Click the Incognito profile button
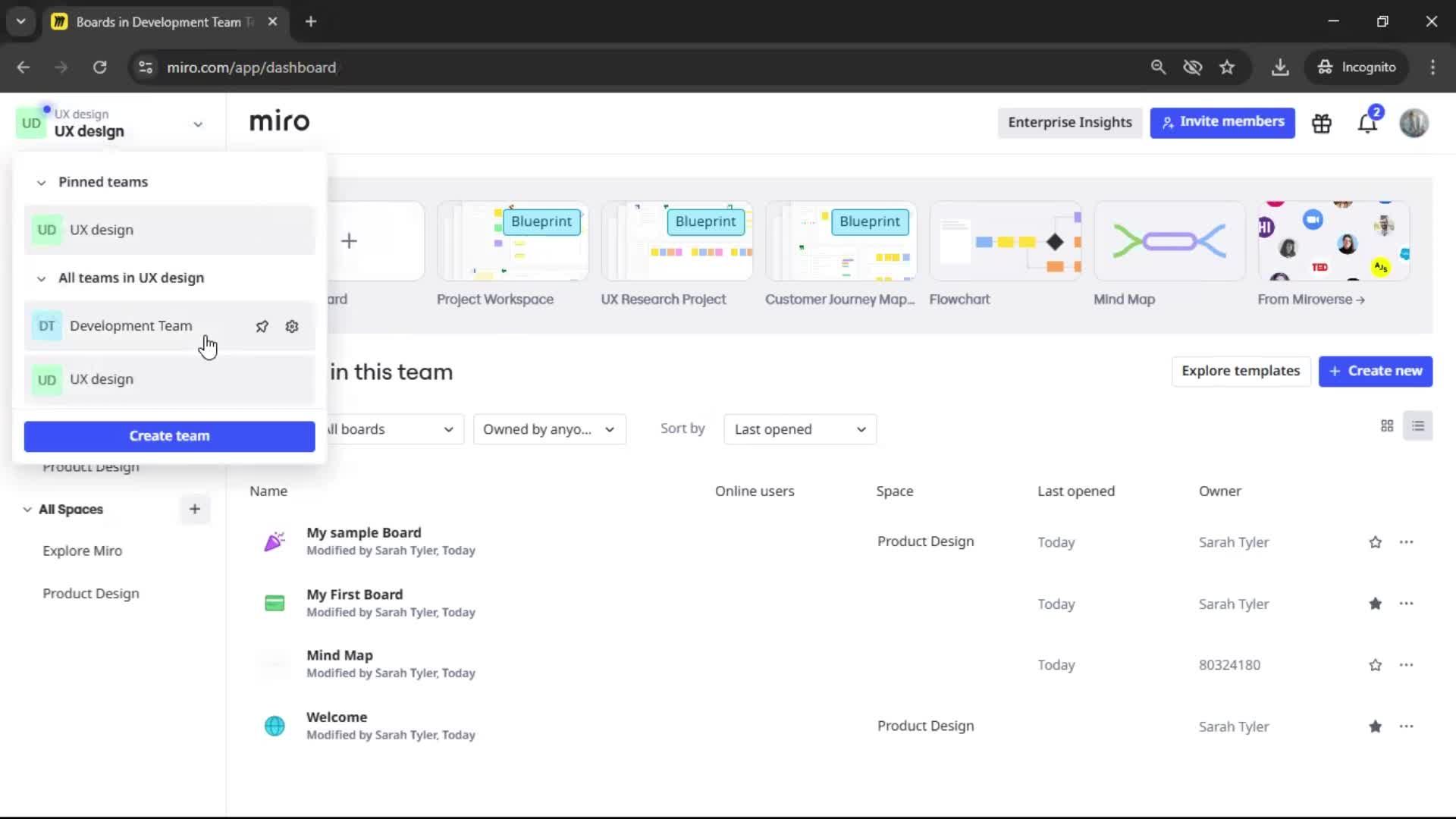 pos(1357,67)
